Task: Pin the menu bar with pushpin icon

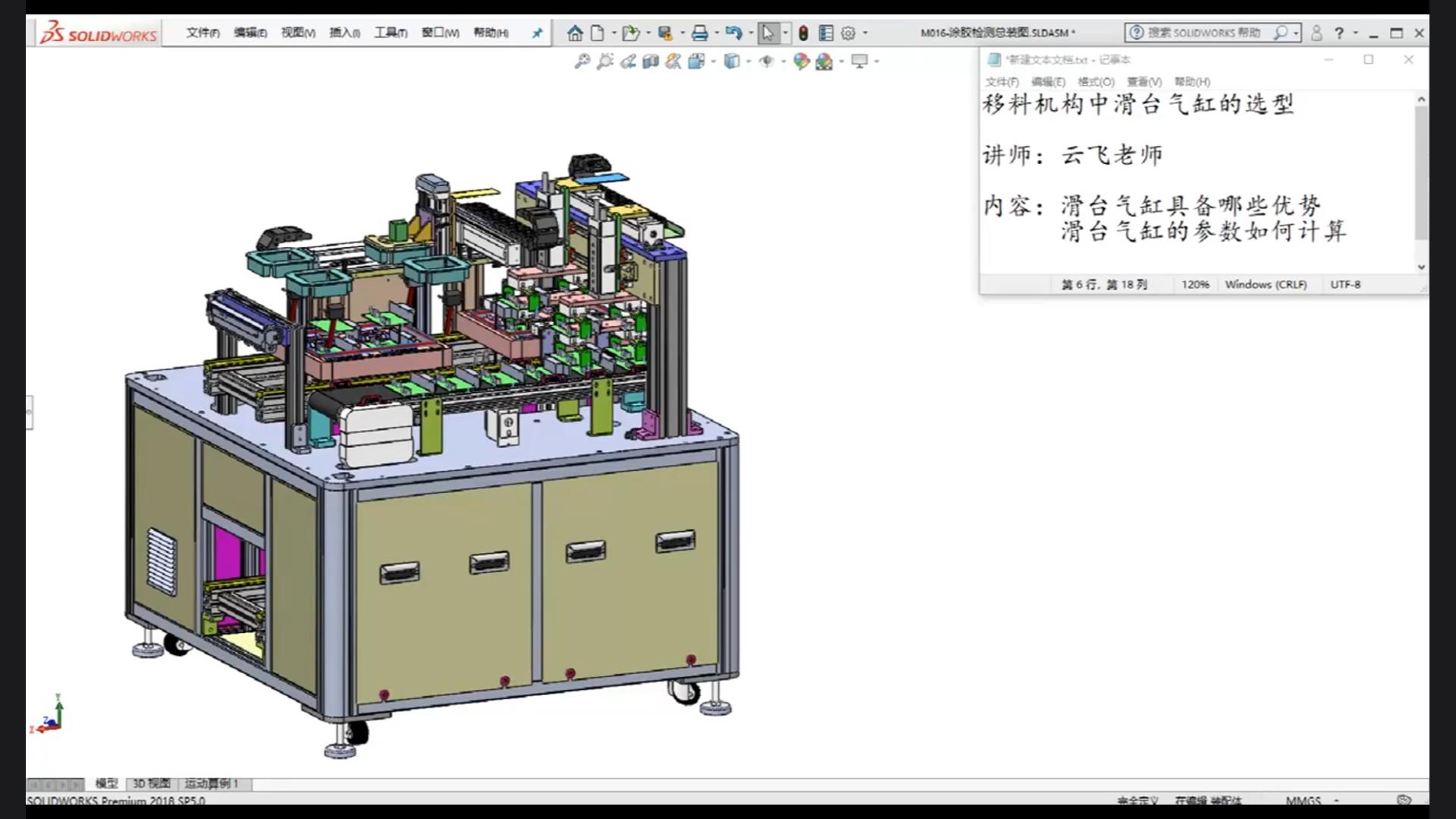Action: [x=537, y=33]
